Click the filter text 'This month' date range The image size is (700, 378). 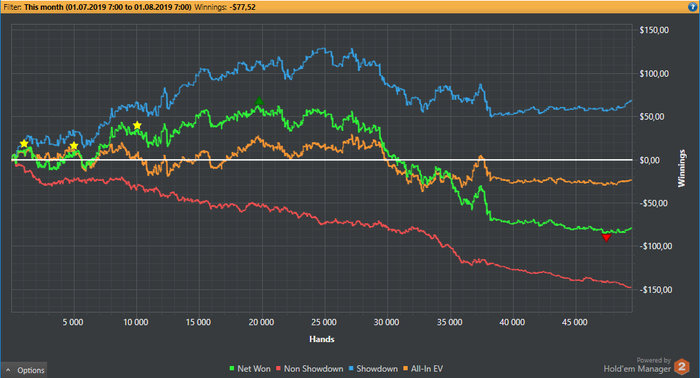pyautogui.click(x=108, y=7)
